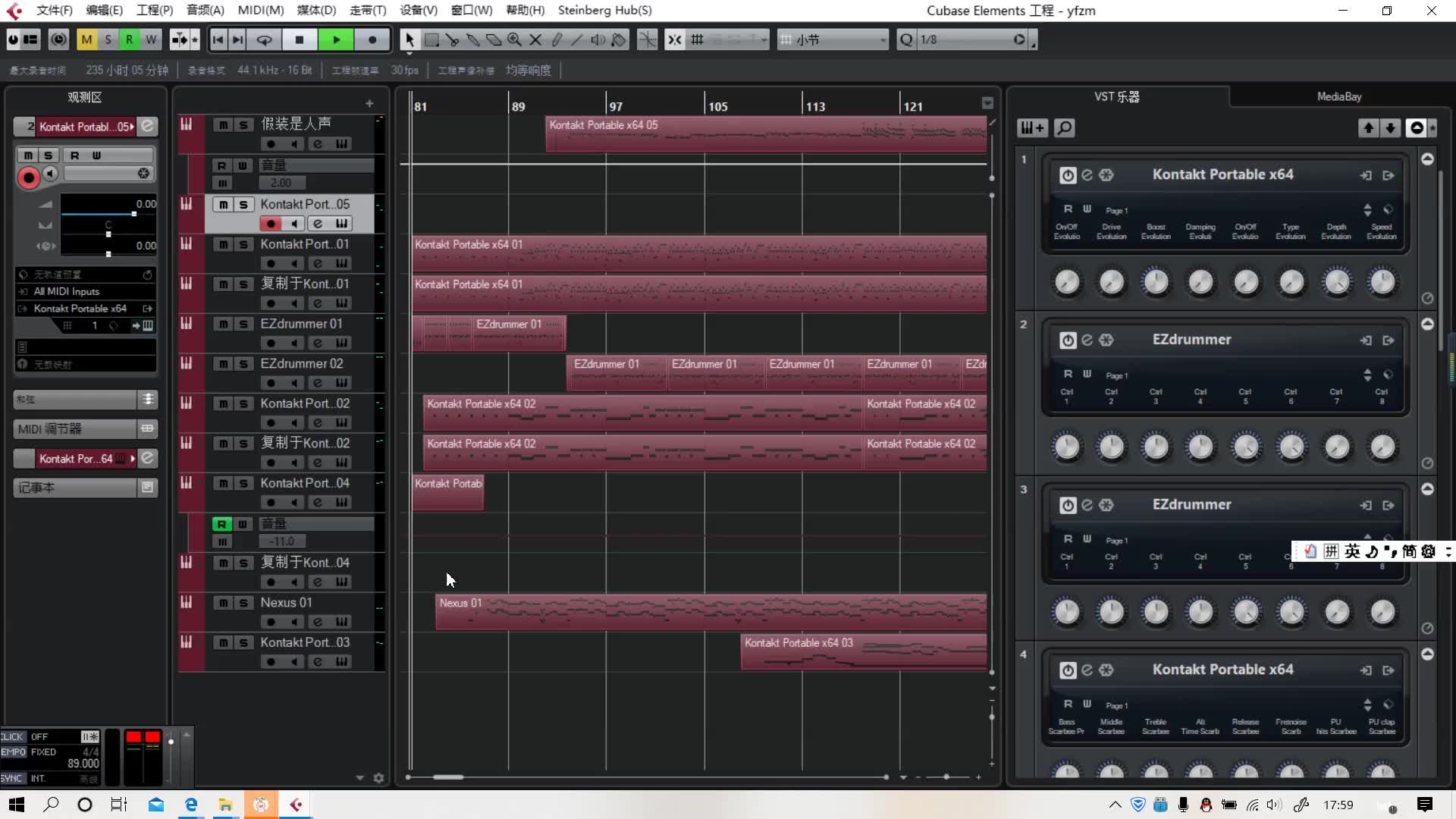
Task: Click the Record transport button
Action: point(372,39)
